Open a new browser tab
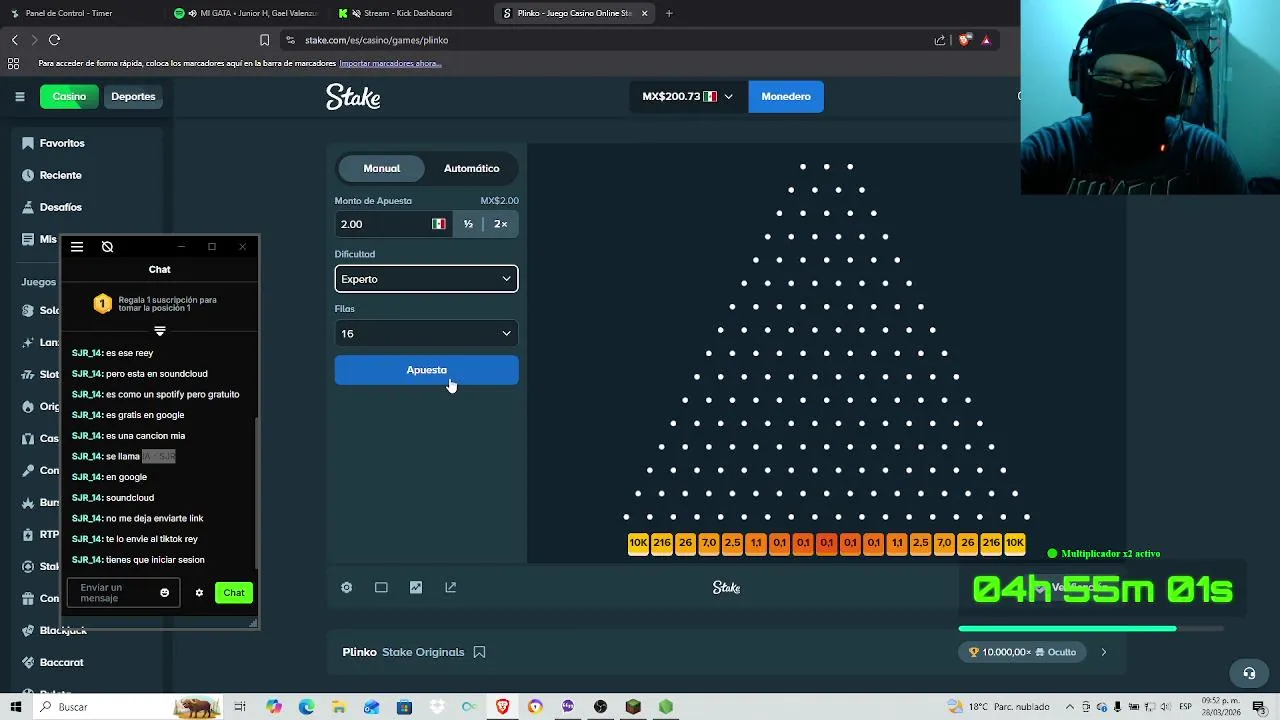Image resolution: width=1280 pixels, height=720 pixels. tap(669, 13)
